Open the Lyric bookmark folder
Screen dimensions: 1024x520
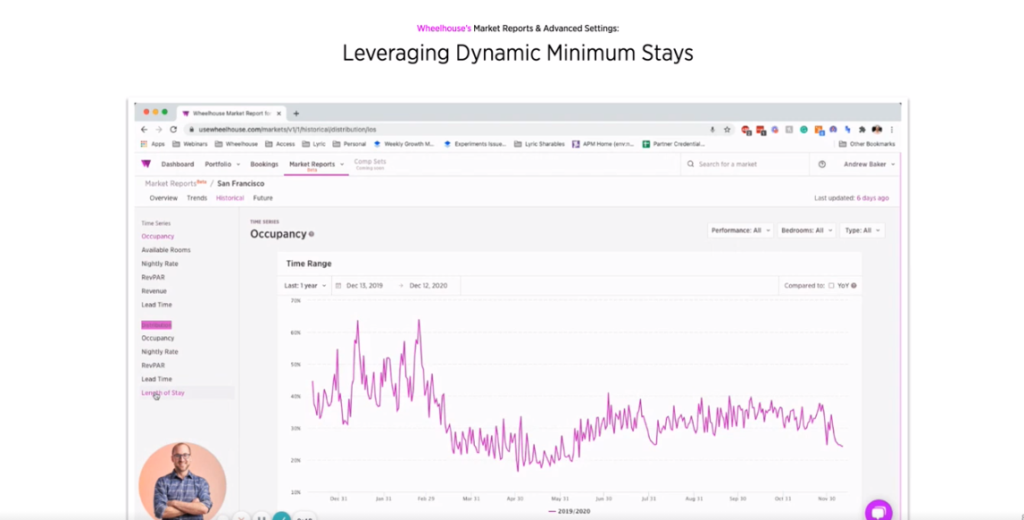(314, 144)
